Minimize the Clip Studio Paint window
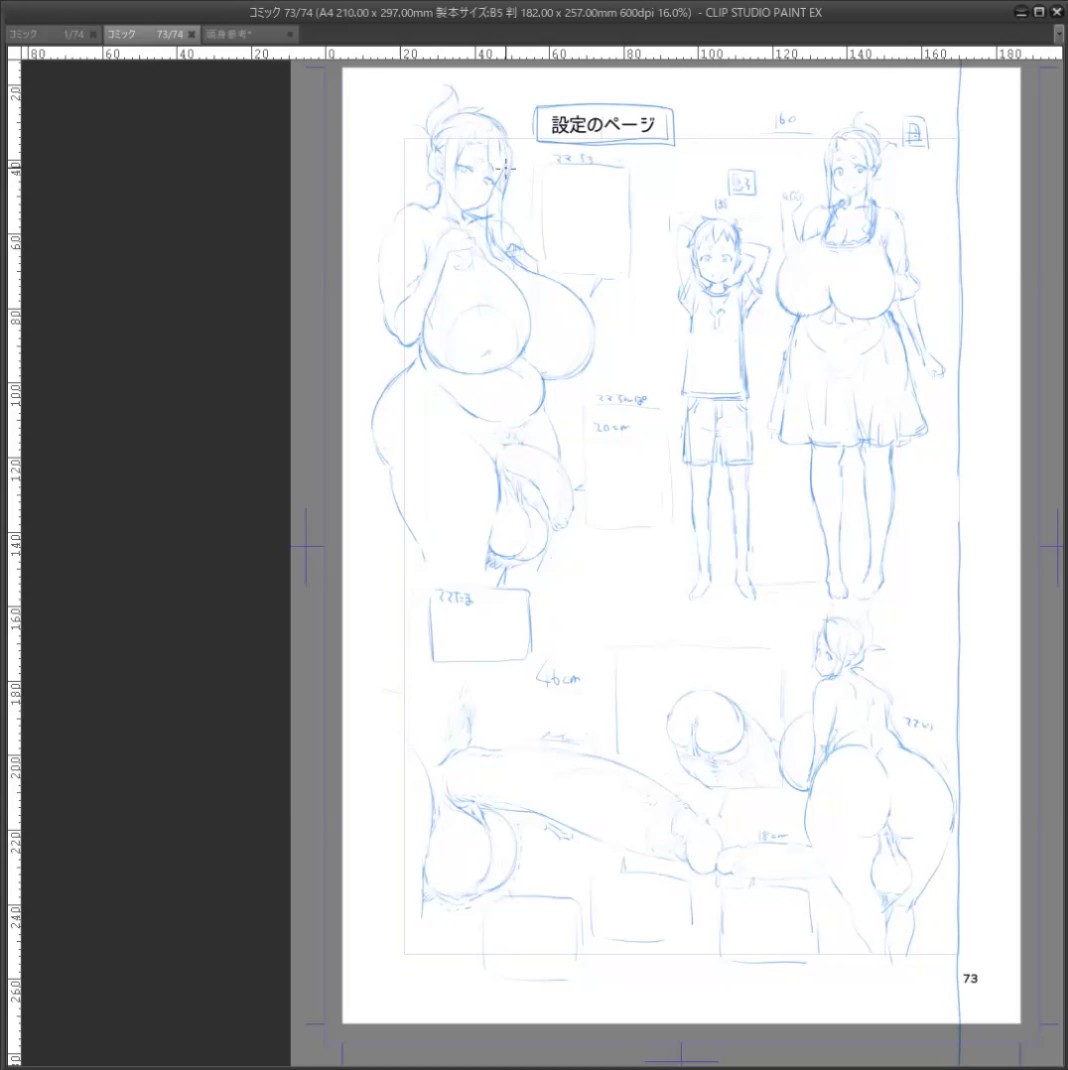 pos(1021,12)
